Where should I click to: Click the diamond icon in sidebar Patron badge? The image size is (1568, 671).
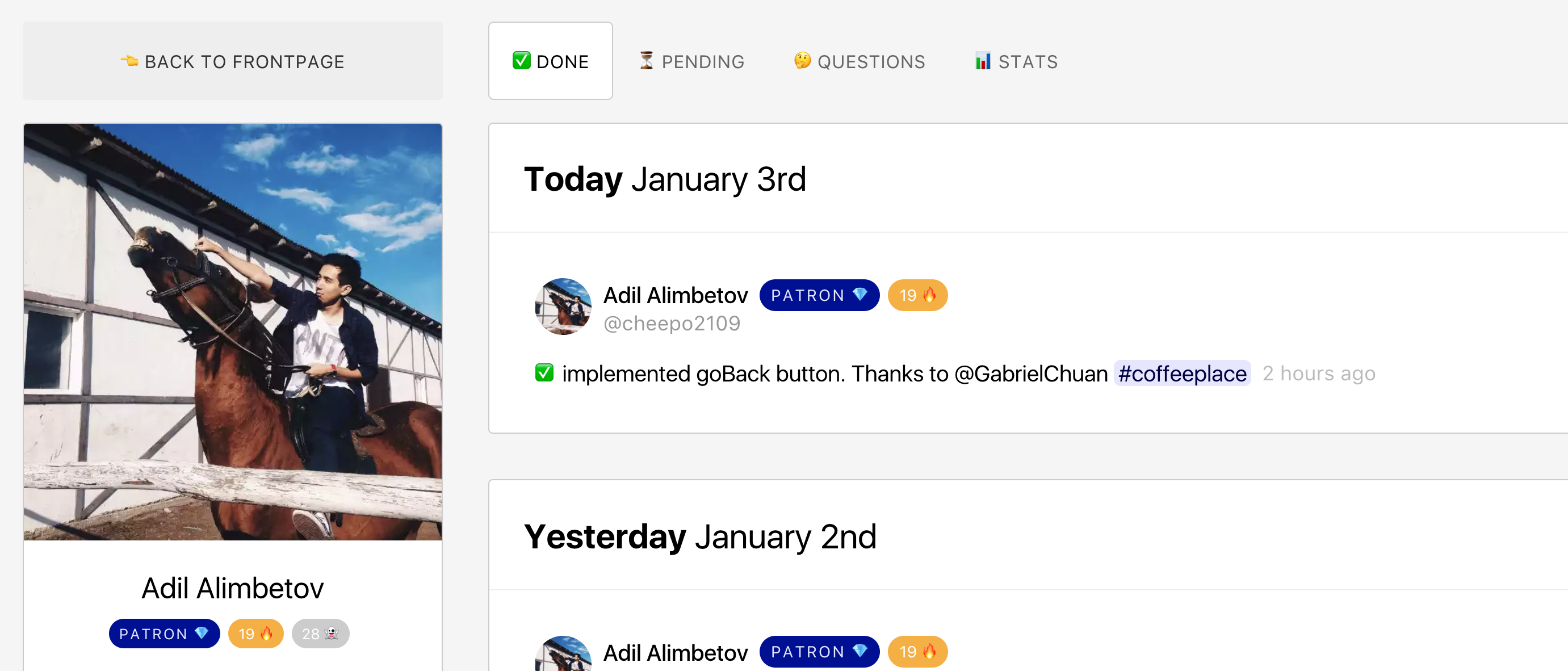[x=202, y=633]
